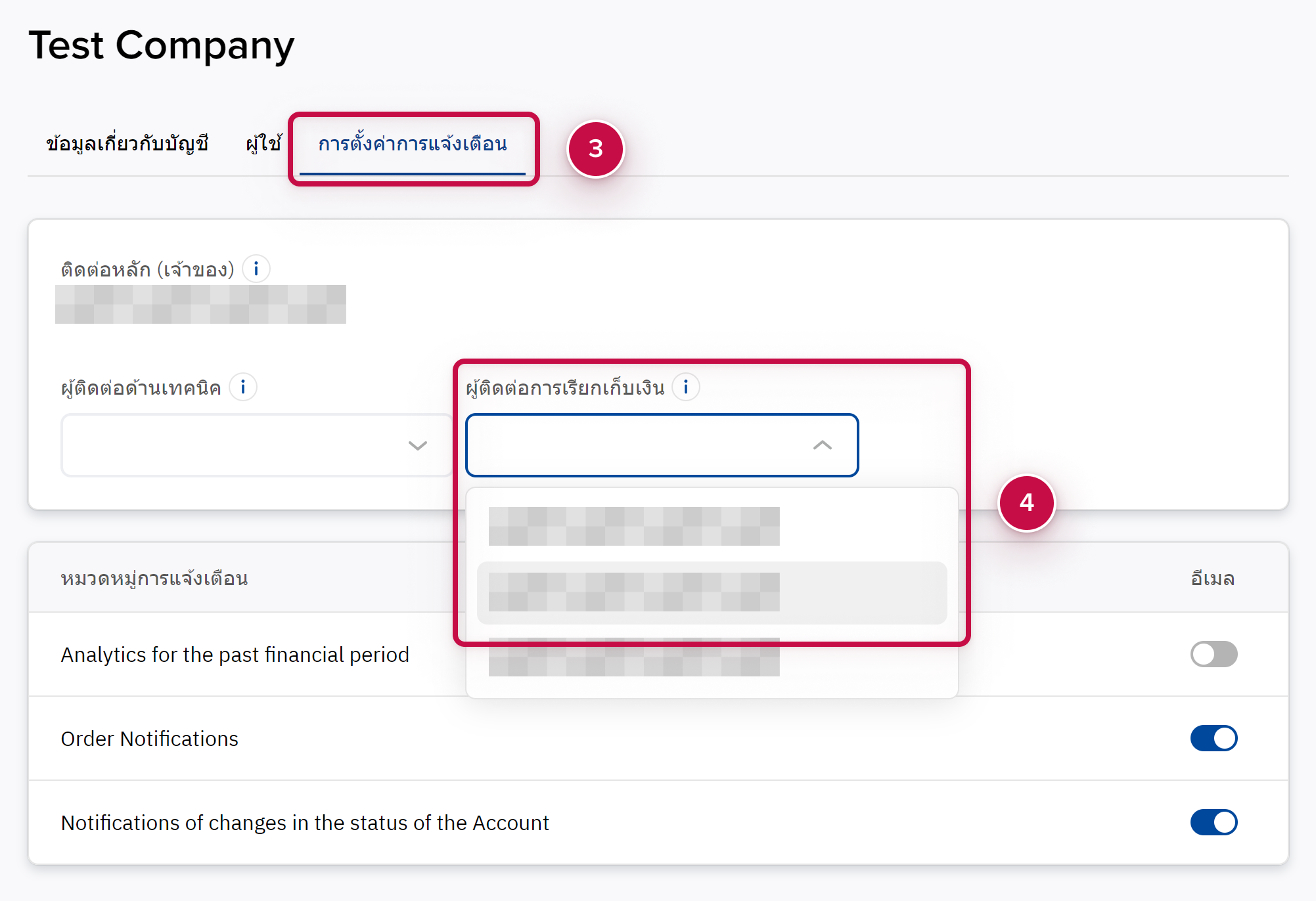
Task: Pick the third blurred option in dropdown list
Action: click(x=633, y=660)
